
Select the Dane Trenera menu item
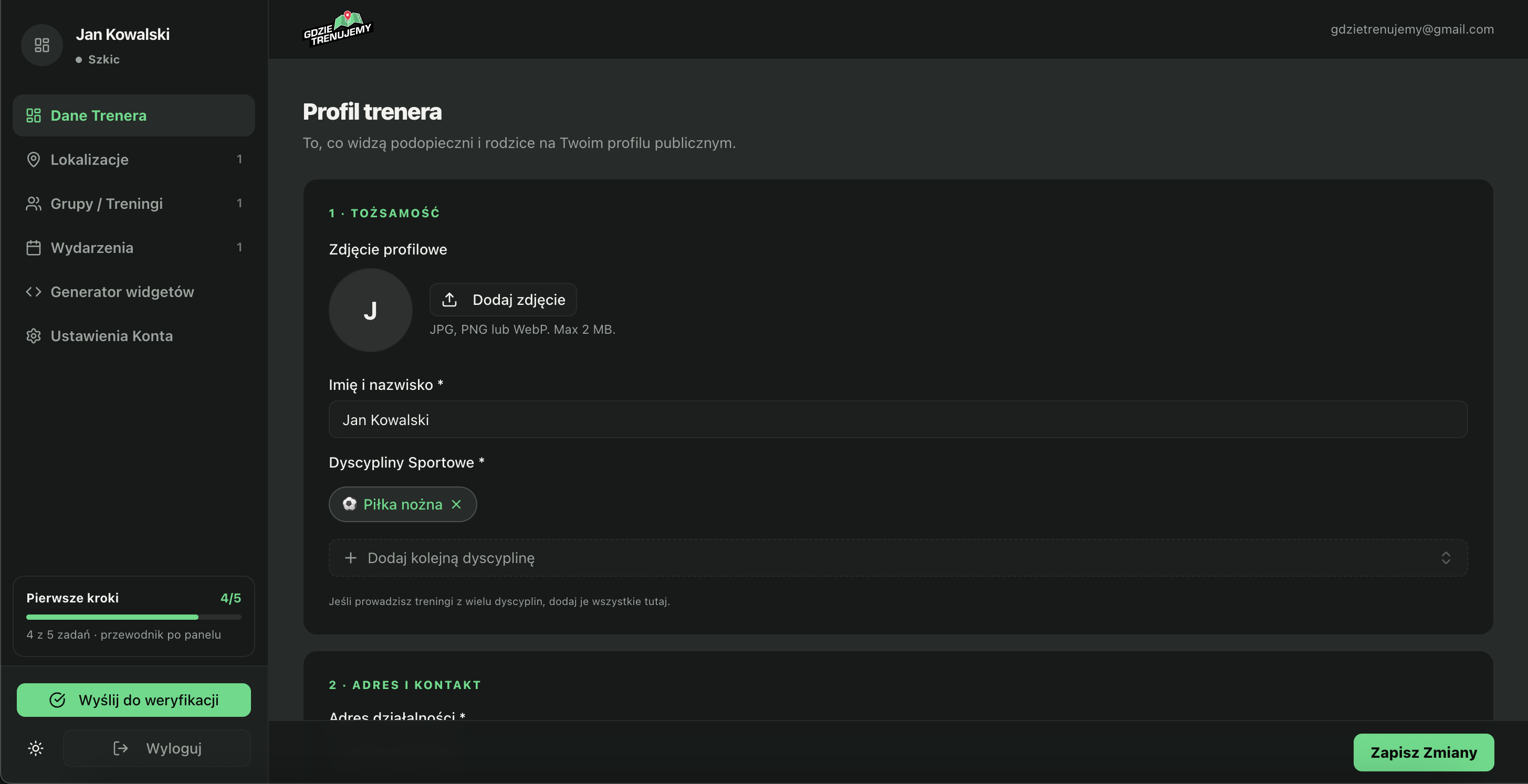click(133, 115)
